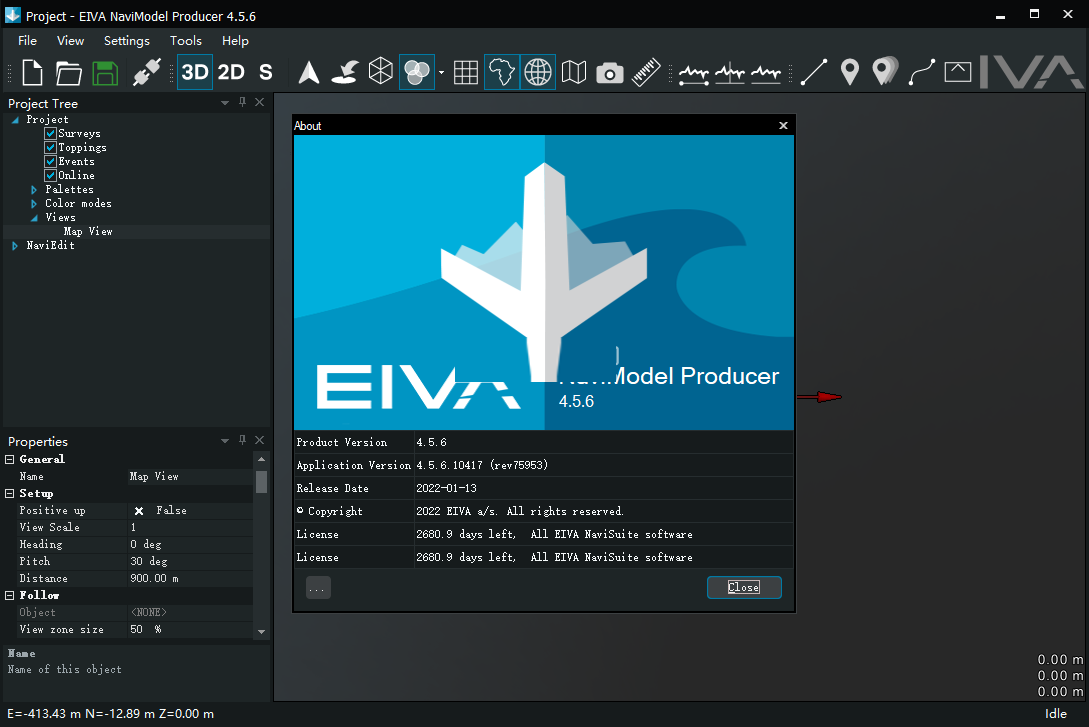Screen dimensions: 1089x727
Task: Uncheck the Surveys item
Action: click(x=50, y=133)
